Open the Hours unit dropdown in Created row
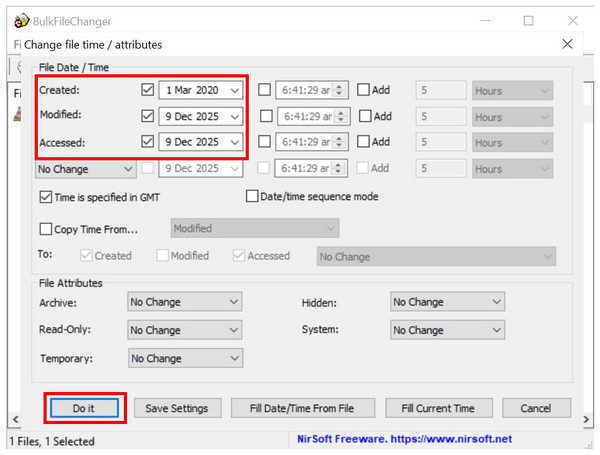600x455 pixels. coord(512,90)
